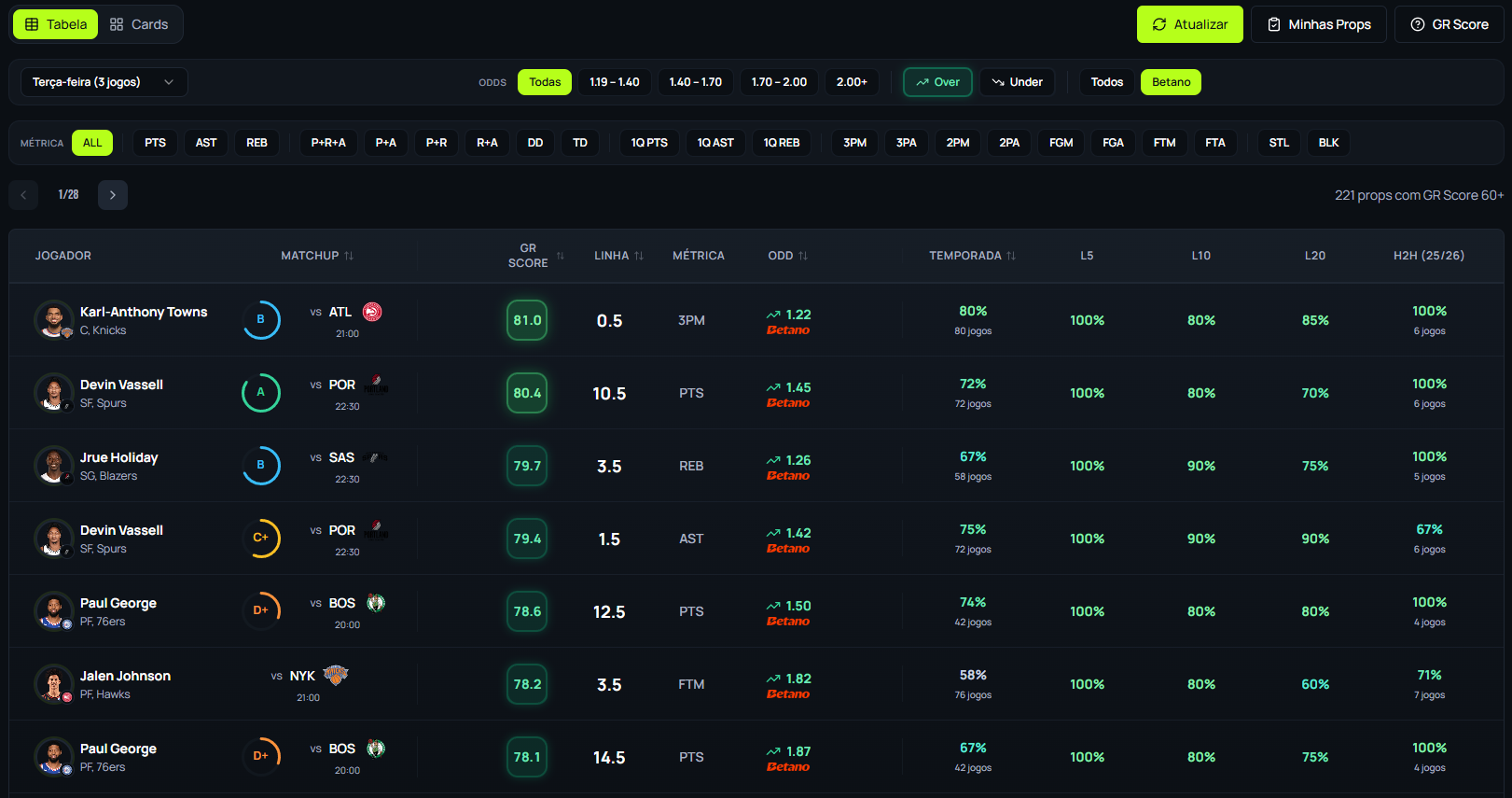
Task: Go to next page arrow
Action: (x=113, y=195)
